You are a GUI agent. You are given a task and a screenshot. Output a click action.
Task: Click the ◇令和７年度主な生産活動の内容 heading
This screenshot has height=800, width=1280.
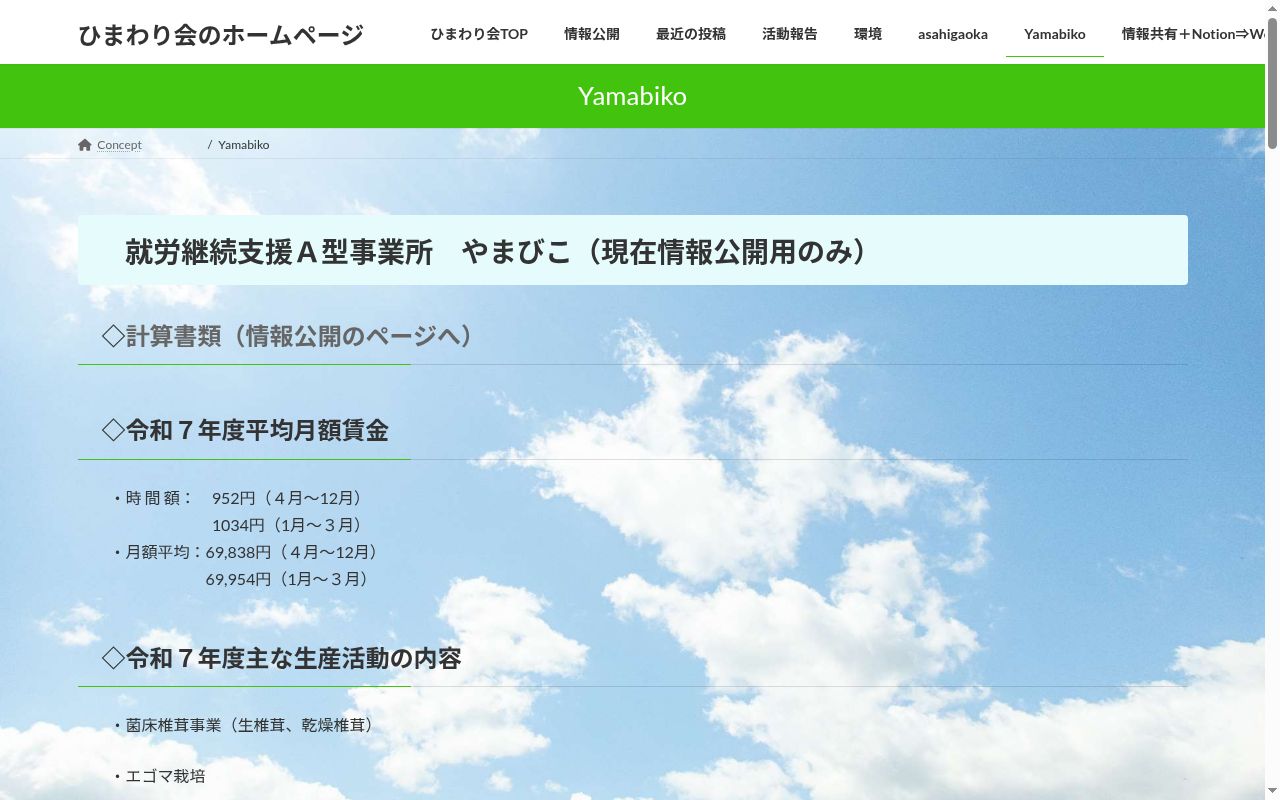(x=282, y=658)
